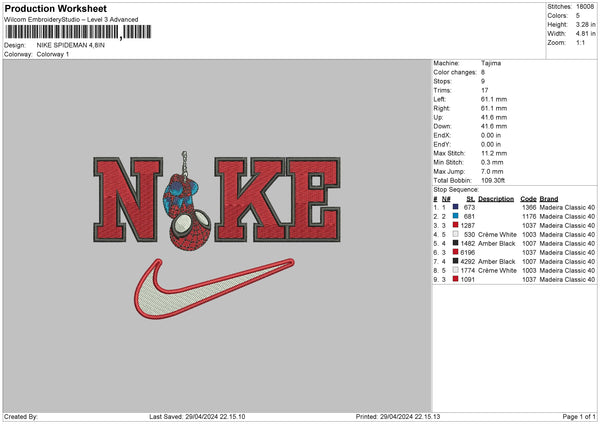Click the light blue swatch in stop 2
Viewport: 600px width, 424px height.
[x=456, y=216]
